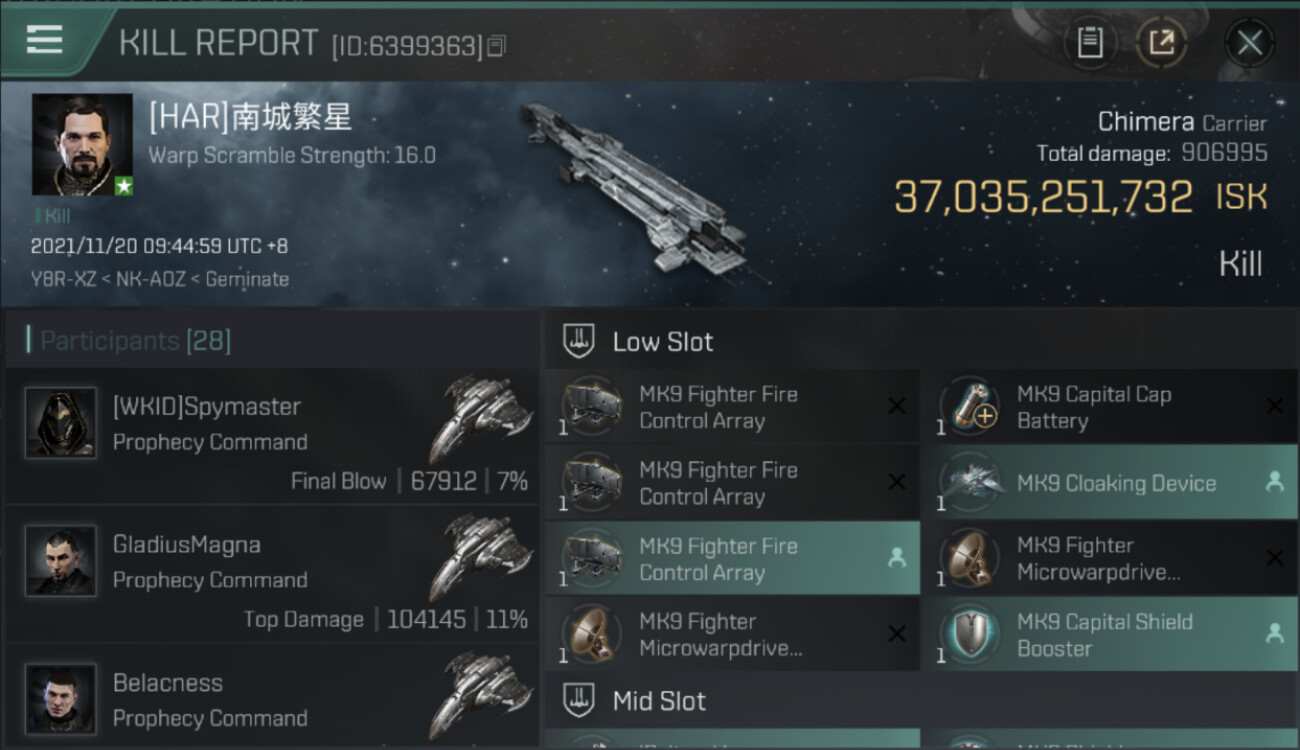Tap the Geminate region location link
1300x750 pixels.
click(x=247, y=280)
